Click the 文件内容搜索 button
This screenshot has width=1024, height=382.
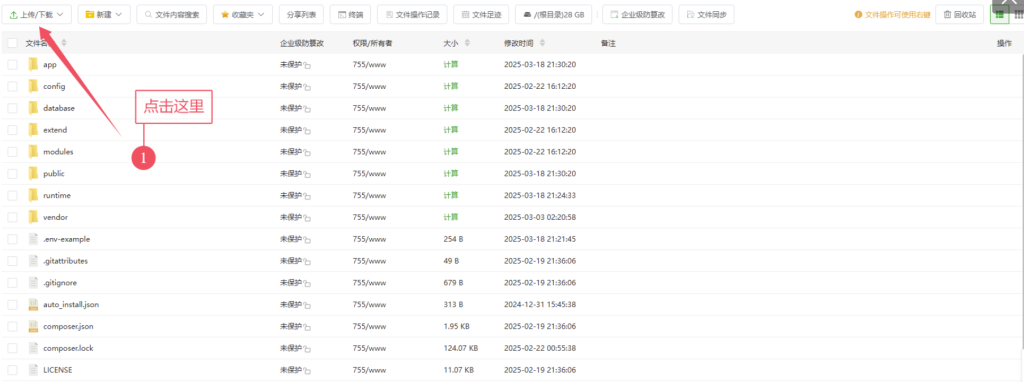coord(172,14)
